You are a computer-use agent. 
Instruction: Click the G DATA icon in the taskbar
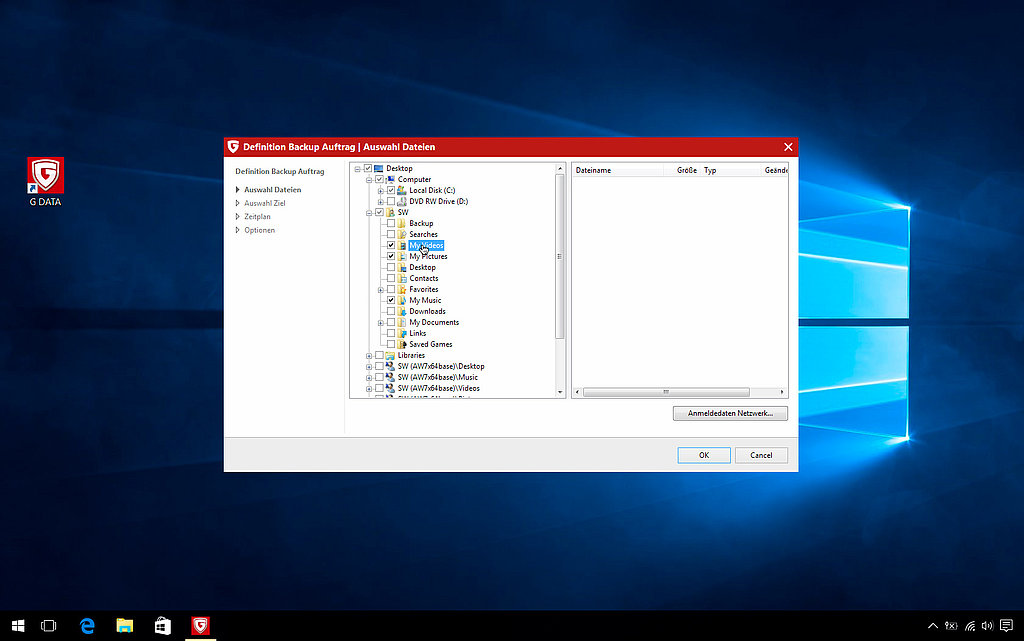pyautogui.click(x=200, y=626)
